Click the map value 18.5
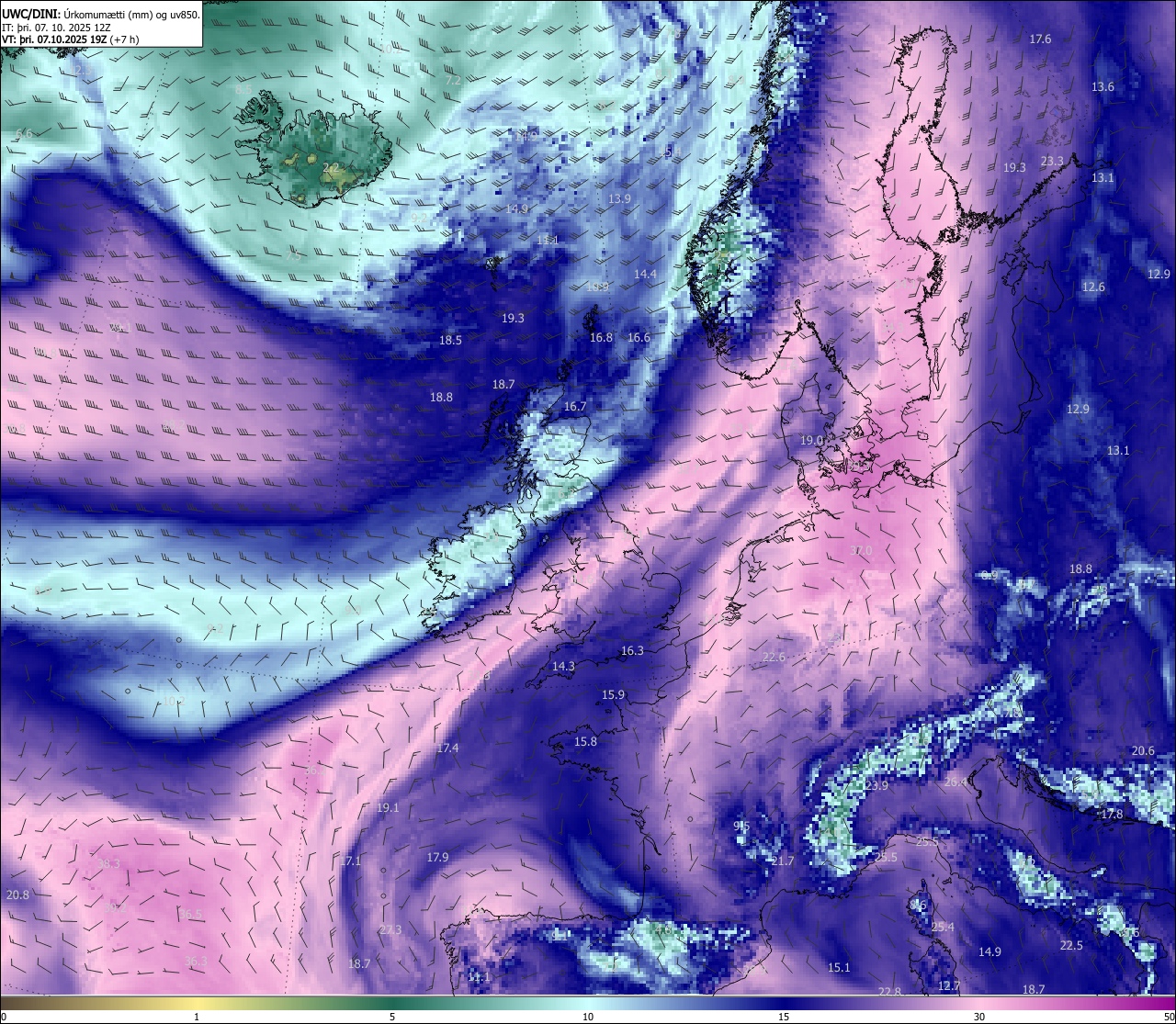The image size is (1176, 1024). [450, 341]
